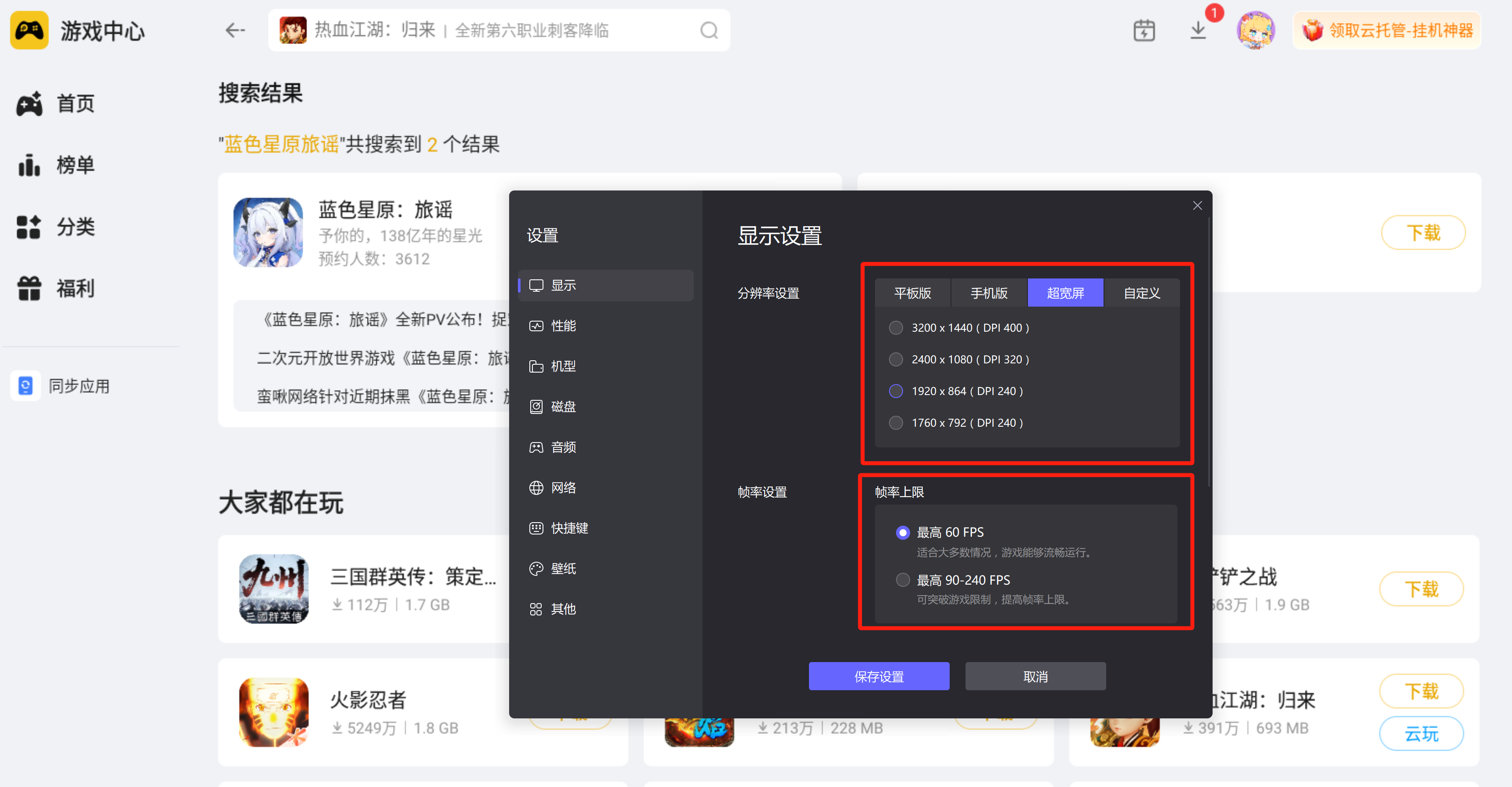Viewport: 1512px width, 787px height.
Task: Select 3200 x 1440 resolution option
Action: click(x=896, y=328)
